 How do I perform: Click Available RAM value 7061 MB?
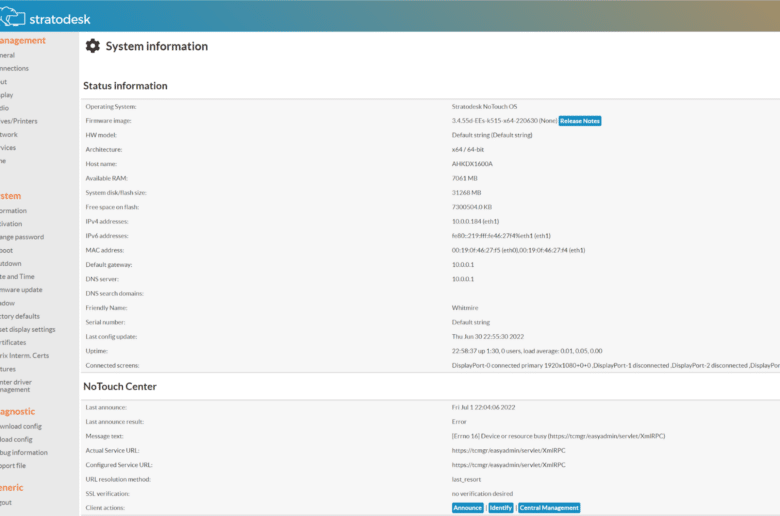465,178
